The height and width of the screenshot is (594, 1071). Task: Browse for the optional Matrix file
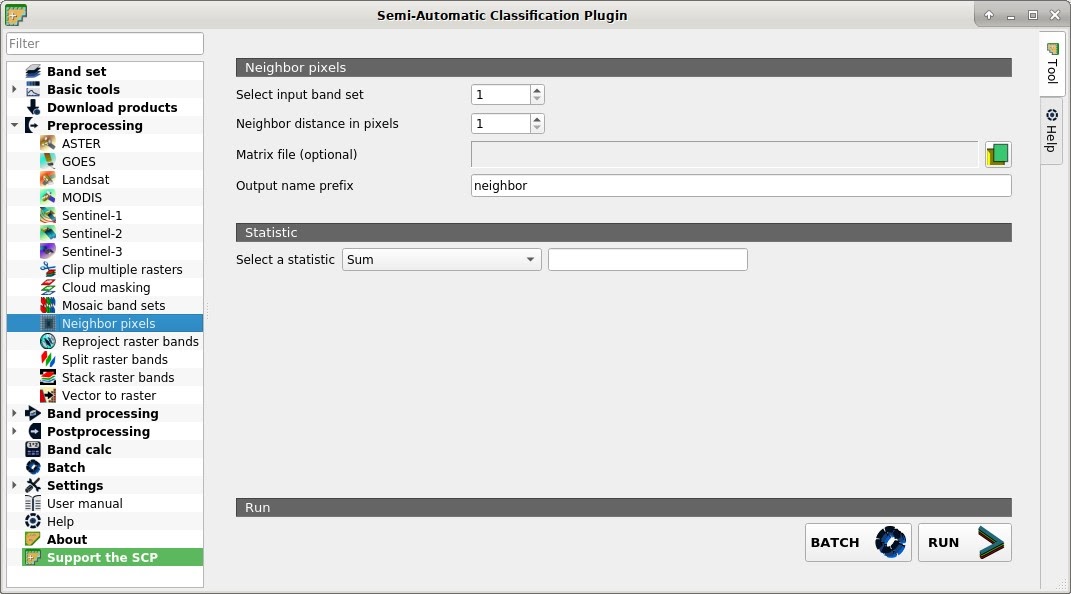tap(996, 154)
